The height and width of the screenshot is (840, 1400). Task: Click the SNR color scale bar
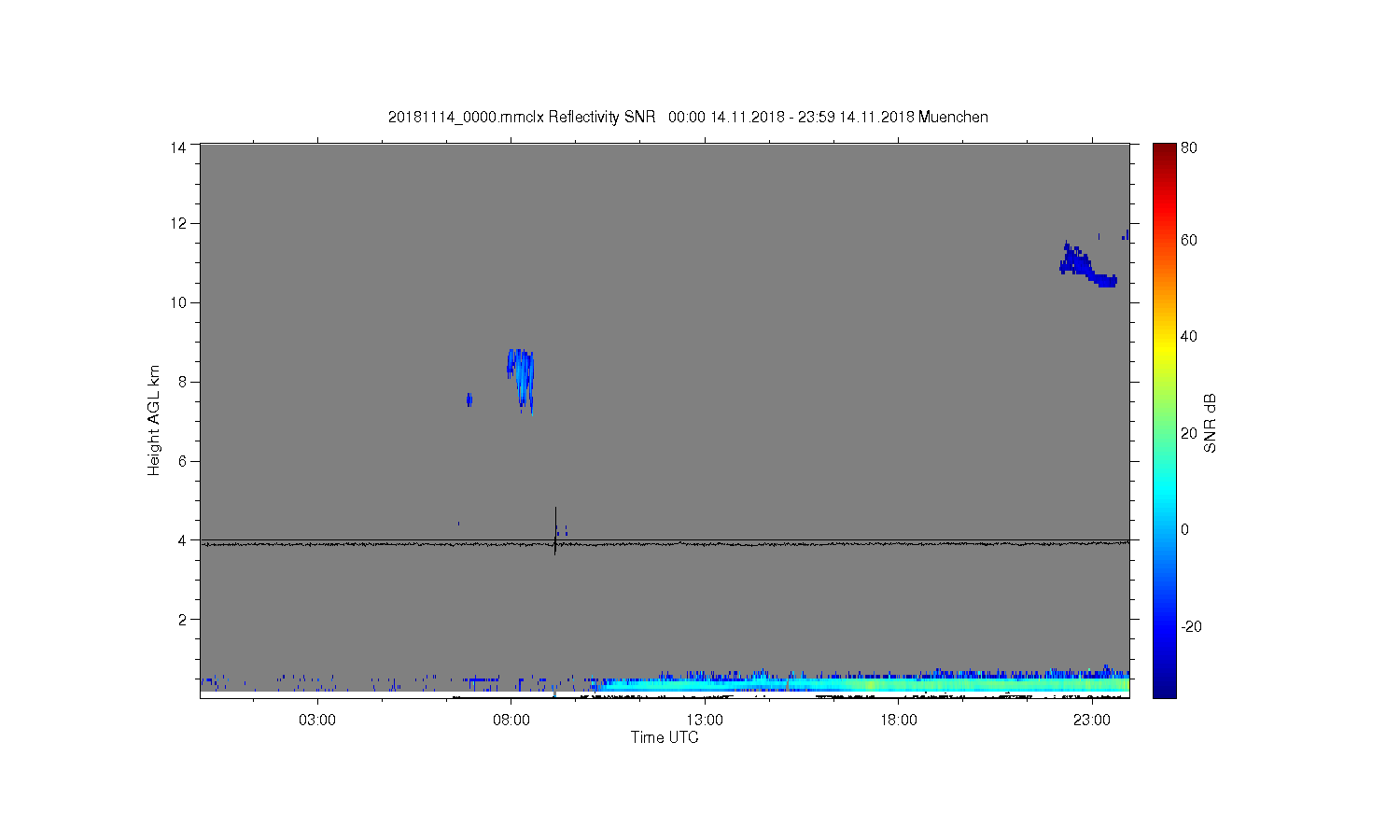(1164, 420)
